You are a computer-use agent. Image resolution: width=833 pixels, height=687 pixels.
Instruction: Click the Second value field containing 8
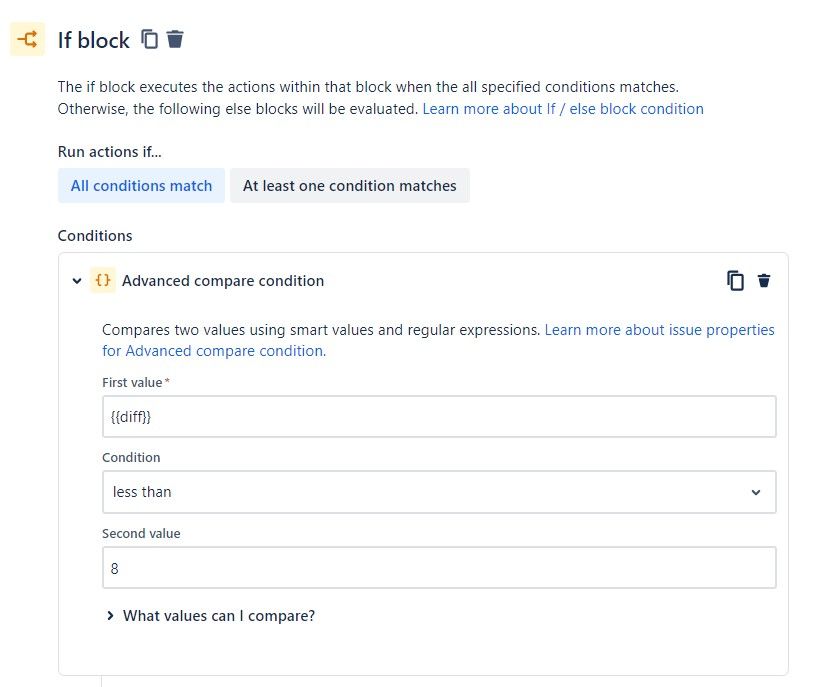(x=439, y=567)
